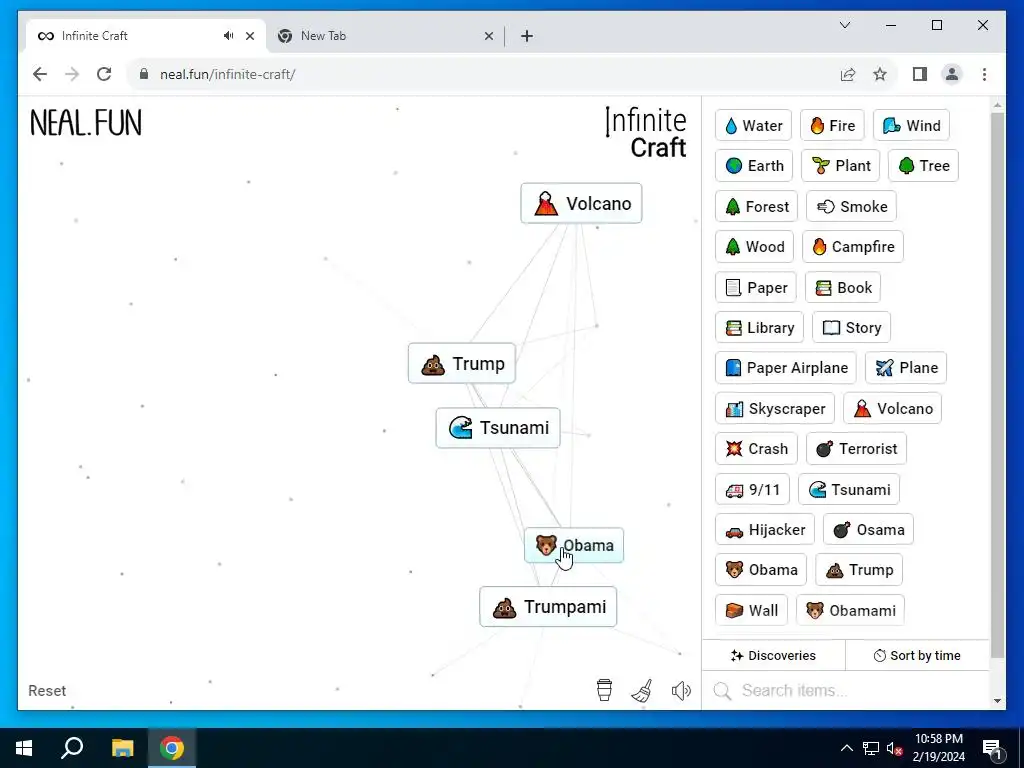Click the Volcano card on the canvas
This screenshot has height=768, width=1024.
tap(581, 204)
